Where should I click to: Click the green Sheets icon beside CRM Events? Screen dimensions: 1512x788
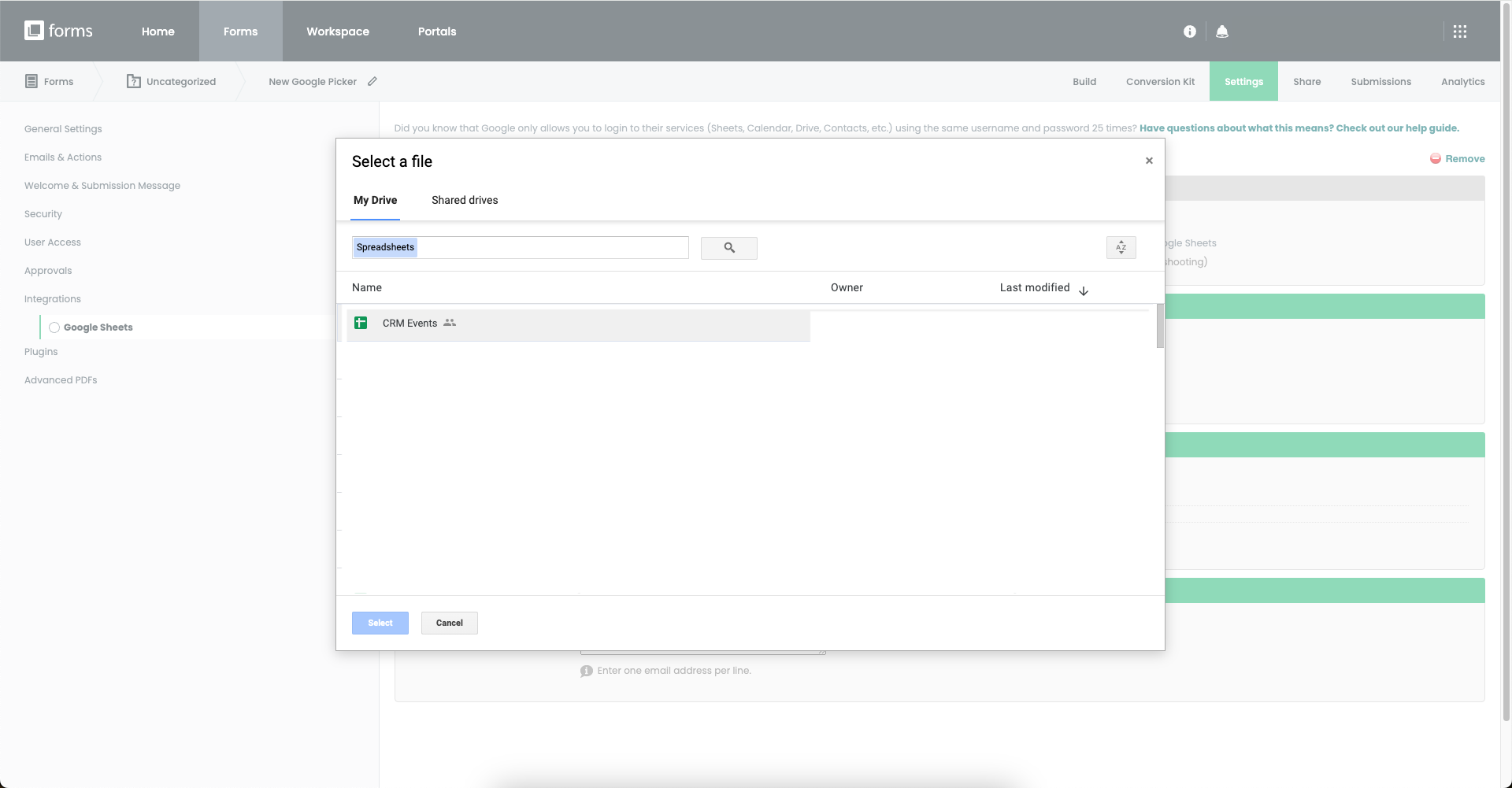click(361, 323)
